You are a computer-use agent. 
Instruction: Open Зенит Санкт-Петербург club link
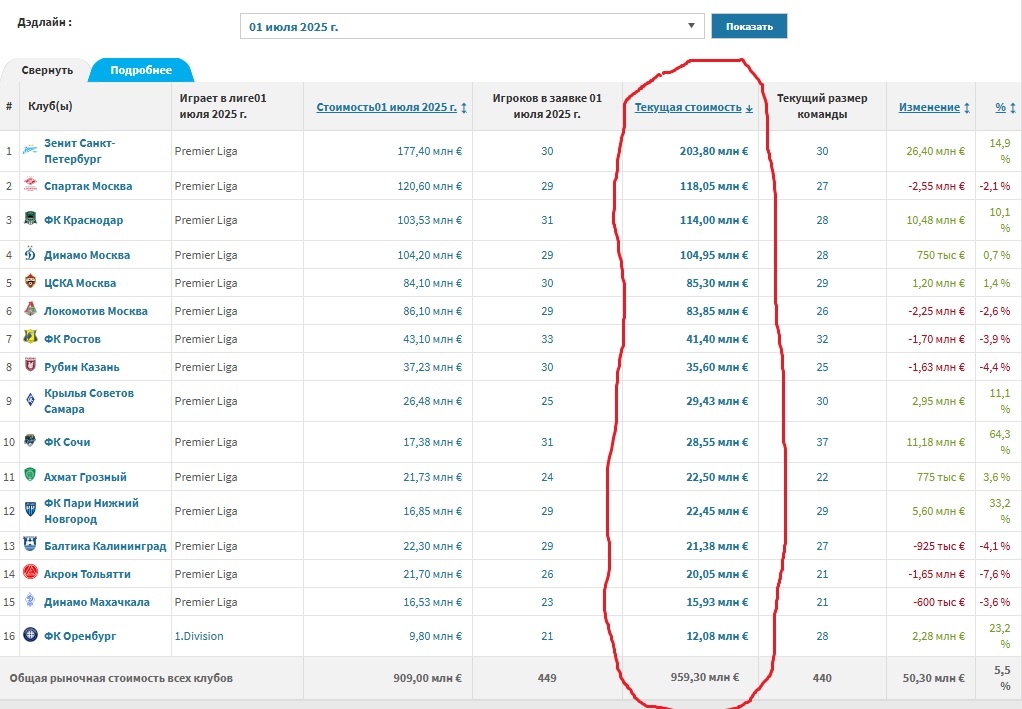tap(80, 151)
